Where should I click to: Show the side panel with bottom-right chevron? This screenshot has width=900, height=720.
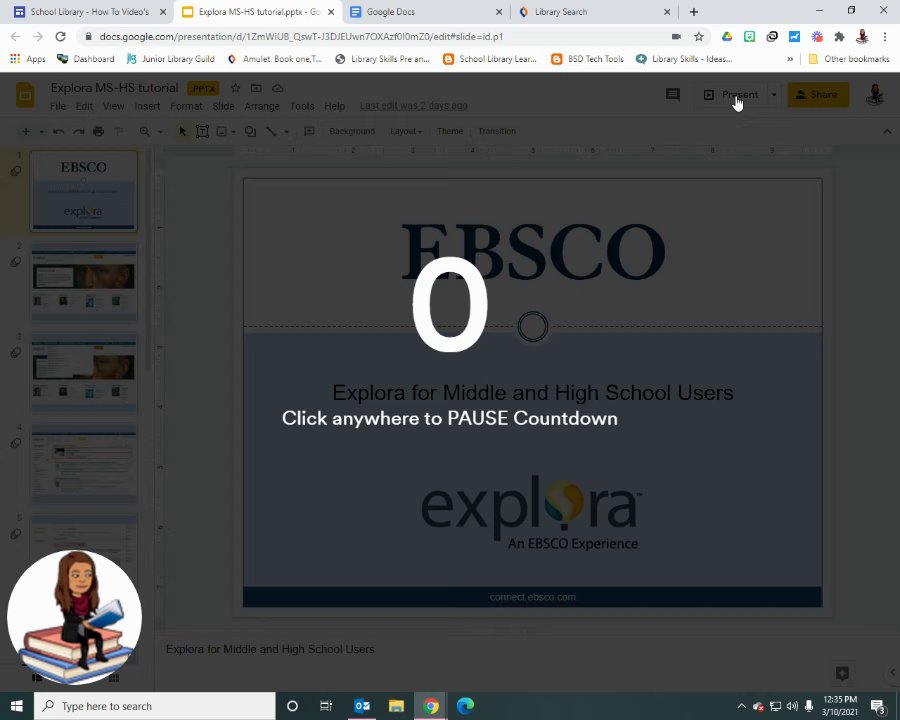[893, 672]
